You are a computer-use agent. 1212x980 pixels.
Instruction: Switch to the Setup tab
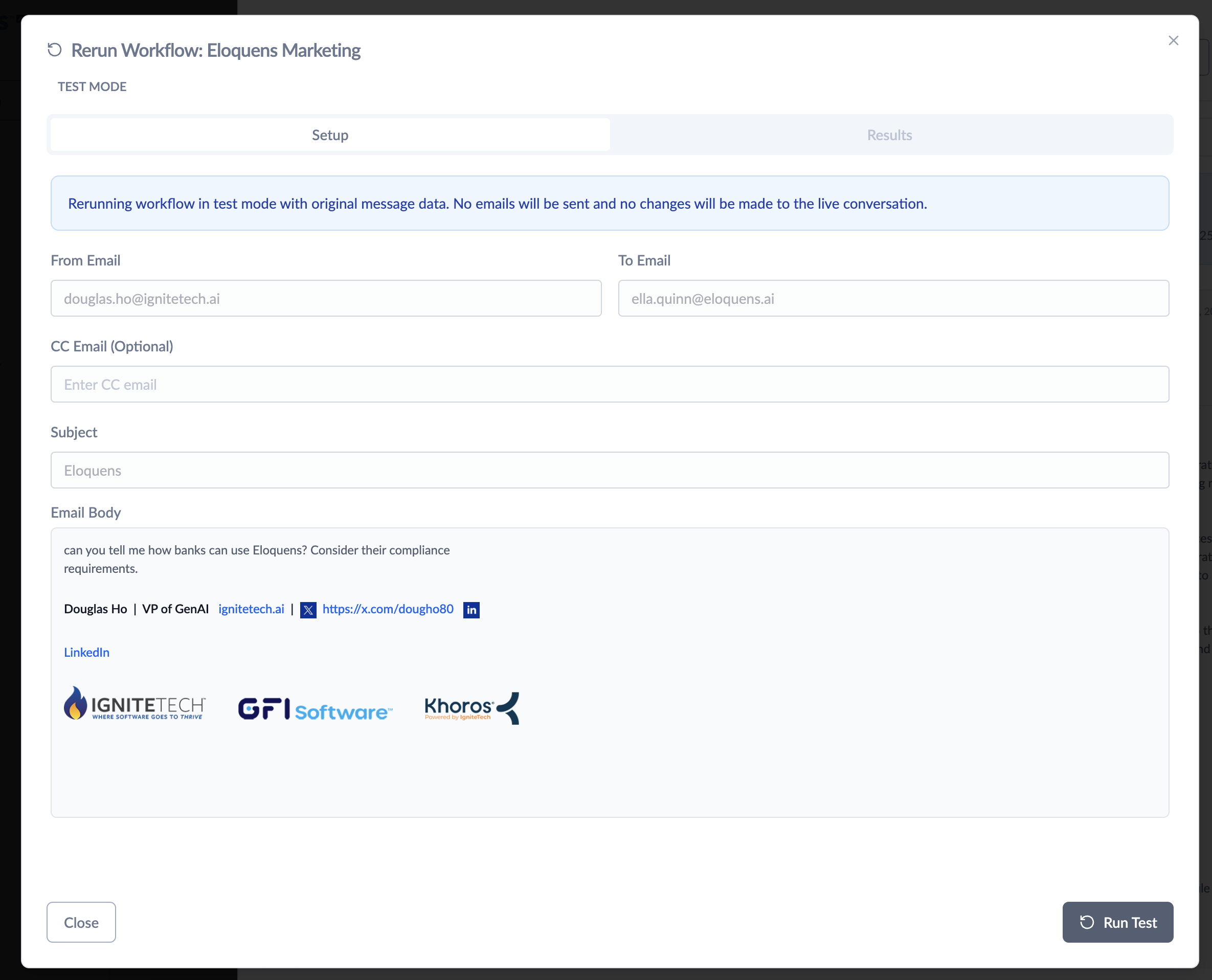(x=330, y=135)
